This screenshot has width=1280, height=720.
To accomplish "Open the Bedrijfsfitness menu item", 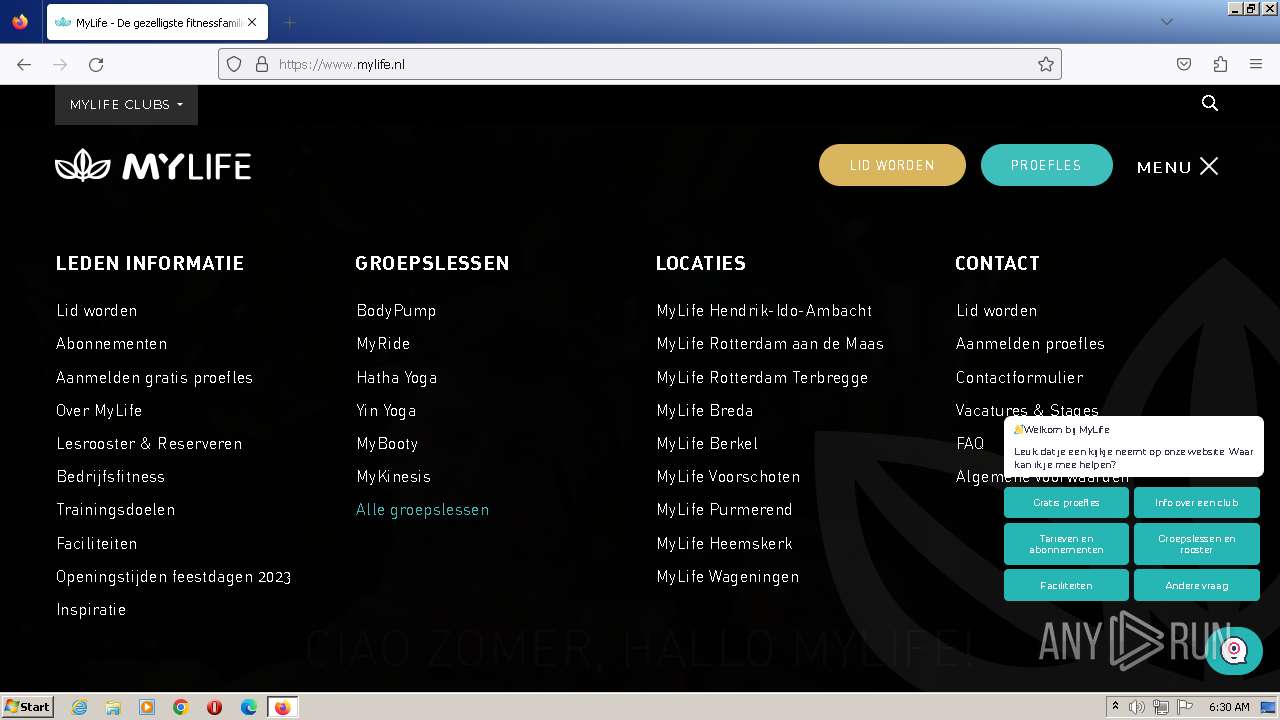I will pos(111,476).
